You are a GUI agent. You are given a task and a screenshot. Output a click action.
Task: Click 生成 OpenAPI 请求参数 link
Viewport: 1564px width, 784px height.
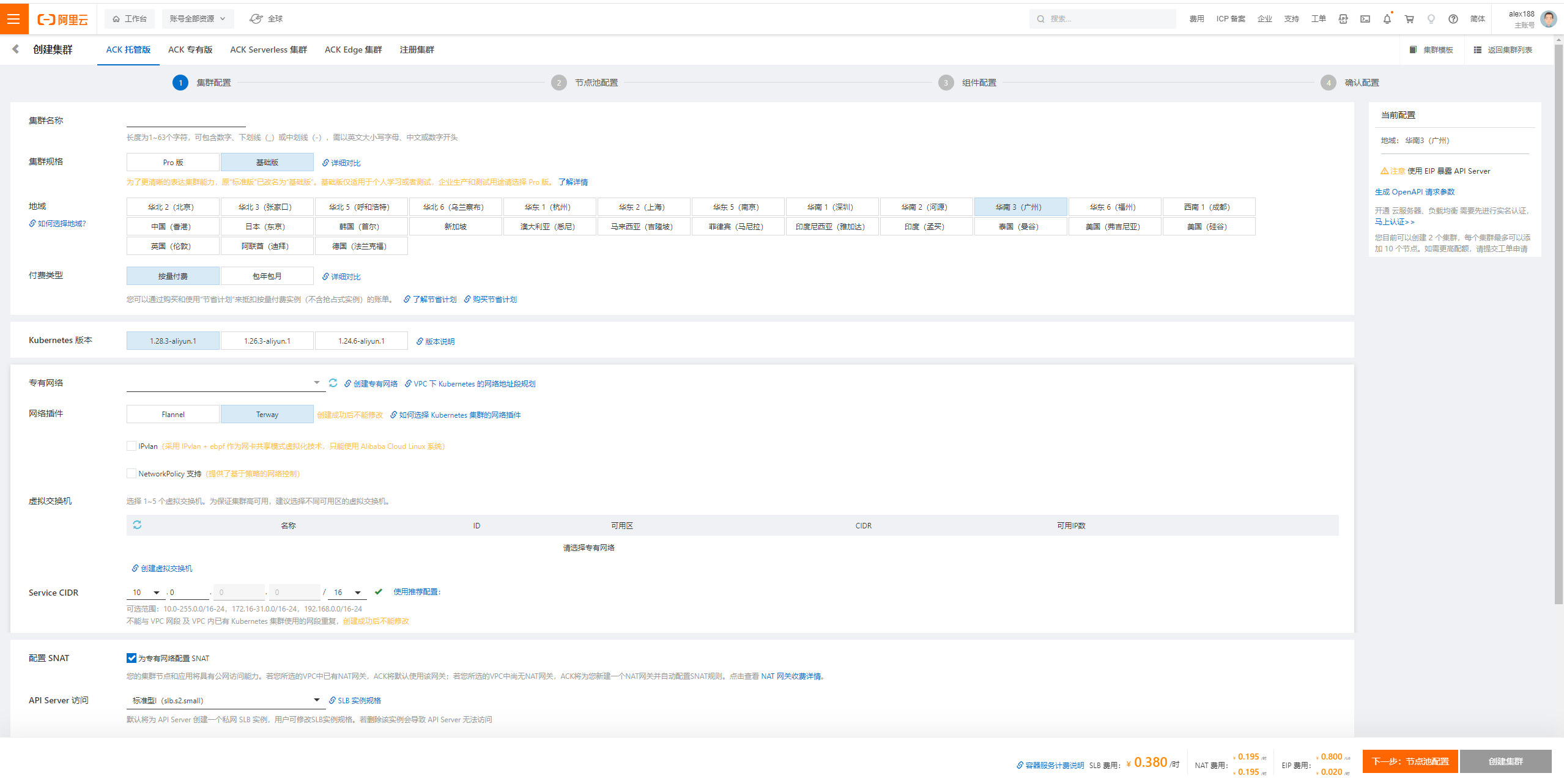1415,192
